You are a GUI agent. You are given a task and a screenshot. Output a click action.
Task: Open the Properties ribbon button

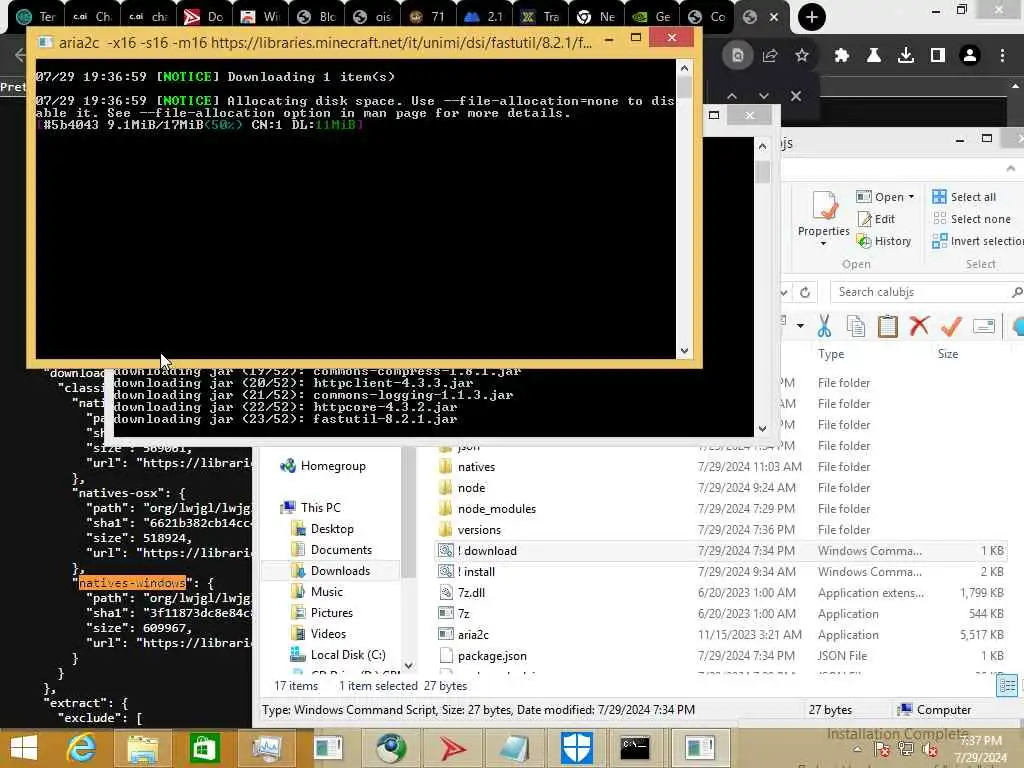[824, 218]
